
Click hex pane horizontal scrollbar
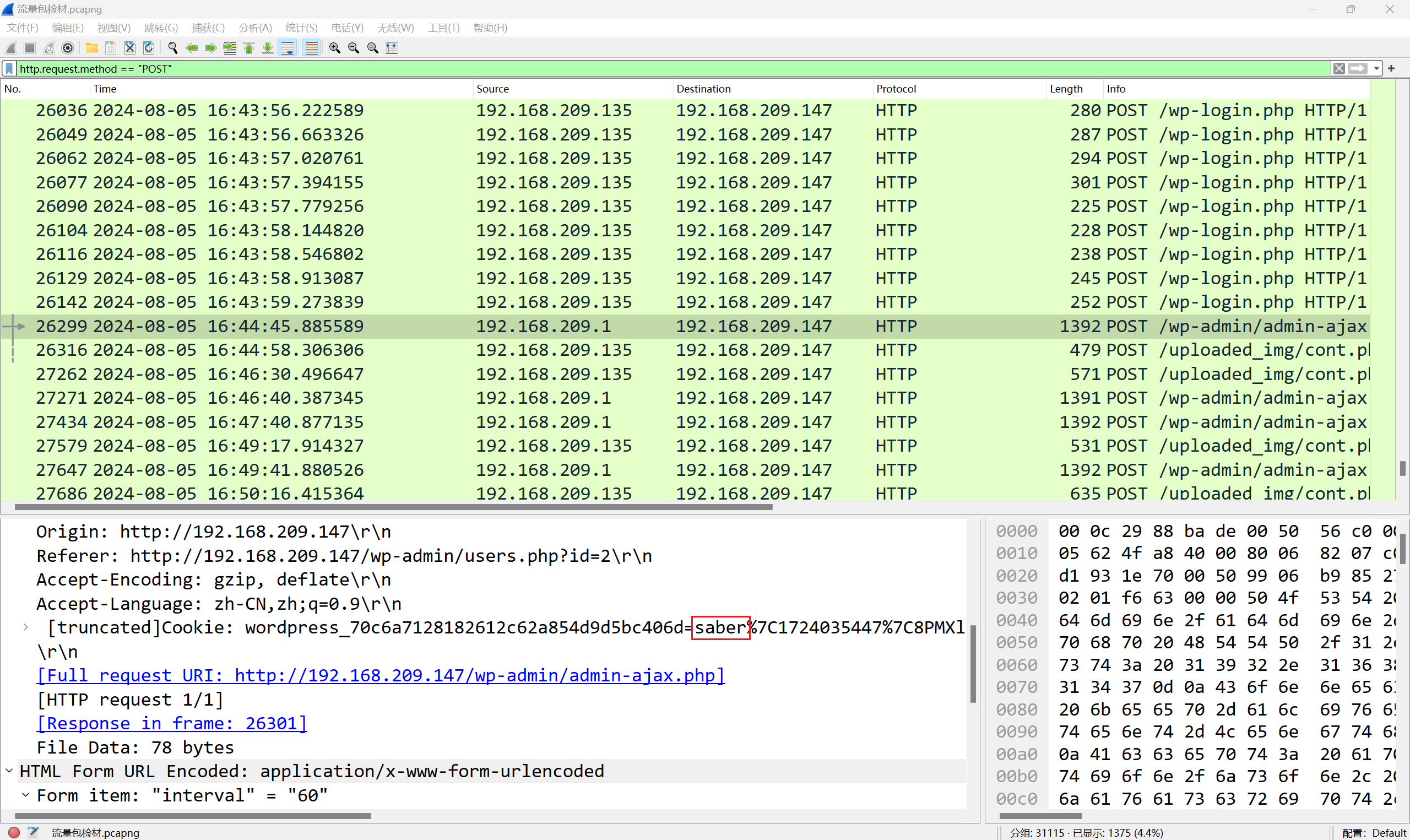(x=1040, y=816)
